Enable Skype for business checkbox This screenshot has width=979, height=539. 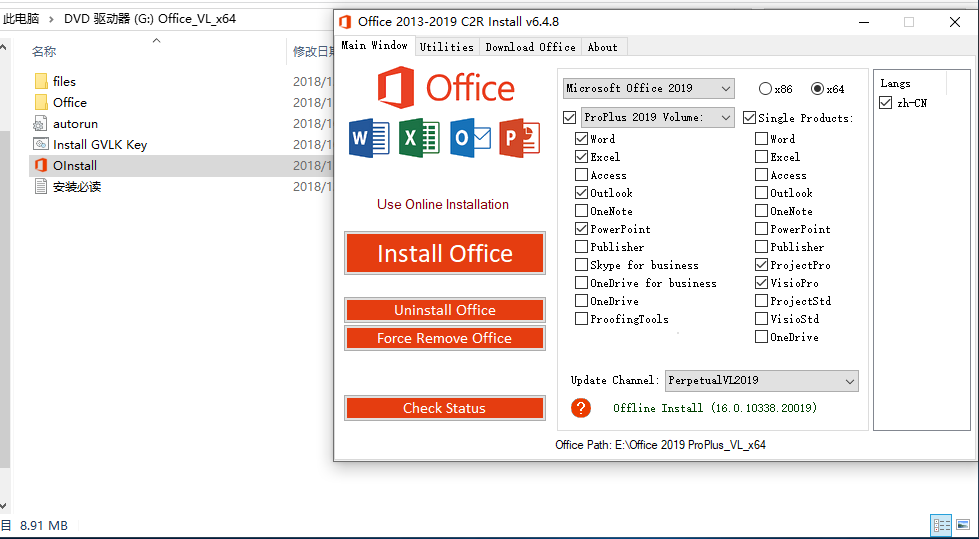pyautogui.click(x=581, y=265)
